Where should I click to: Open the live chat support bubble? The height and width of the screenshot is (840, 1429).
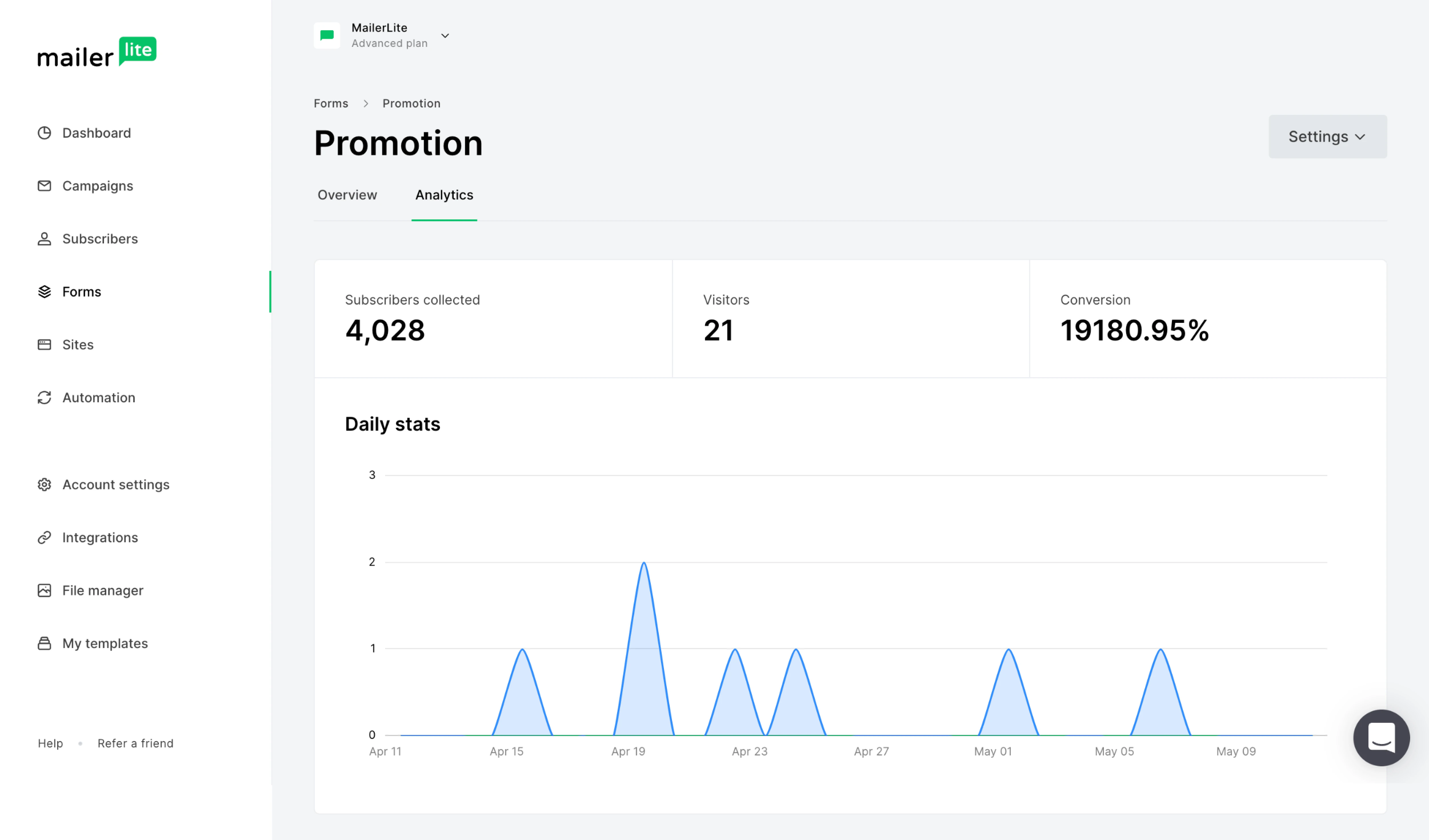point(1381,737)
